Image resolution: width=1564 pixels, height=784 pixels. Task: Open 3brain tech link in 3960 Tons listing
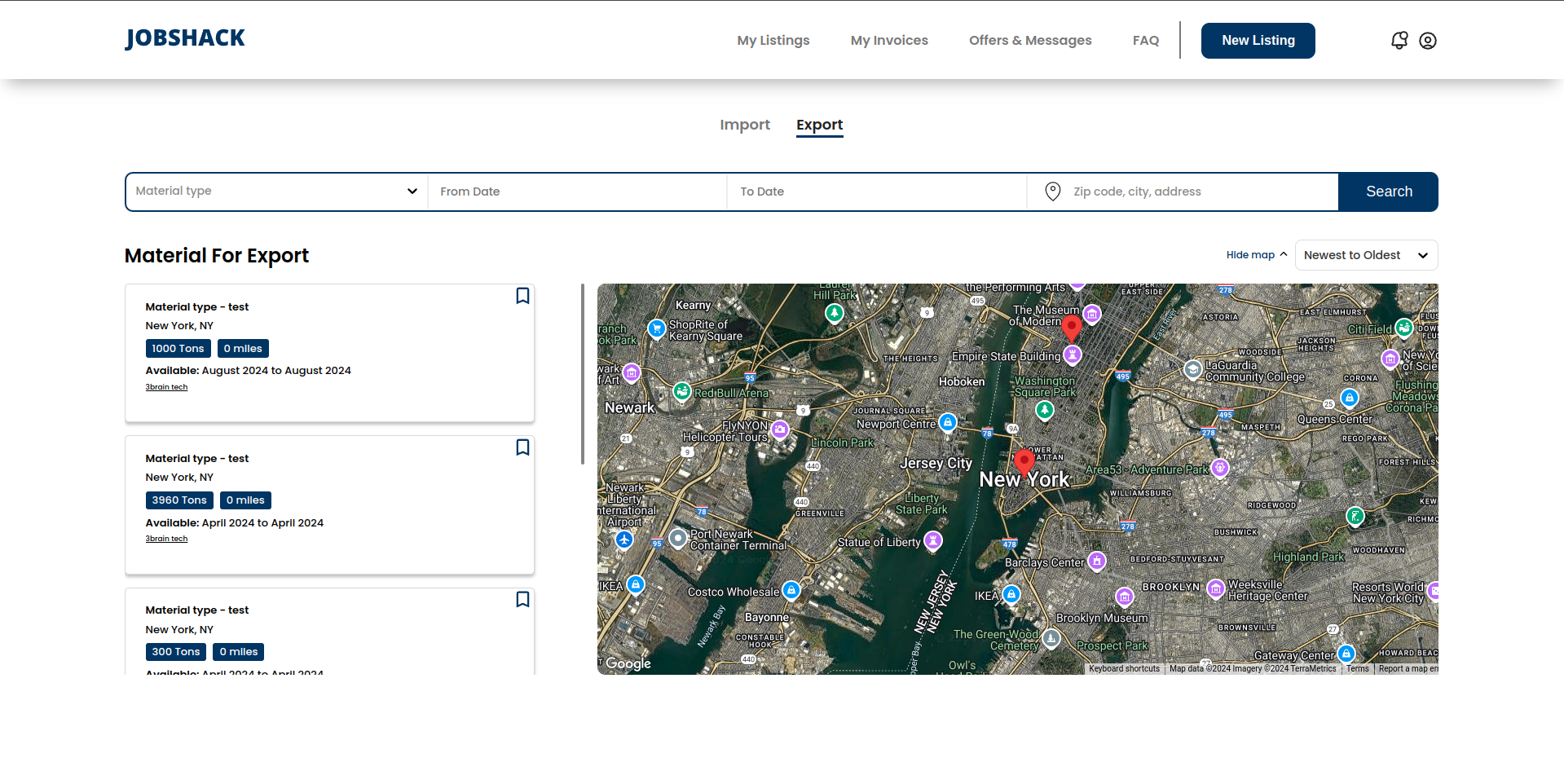click(x=166, y=539)
